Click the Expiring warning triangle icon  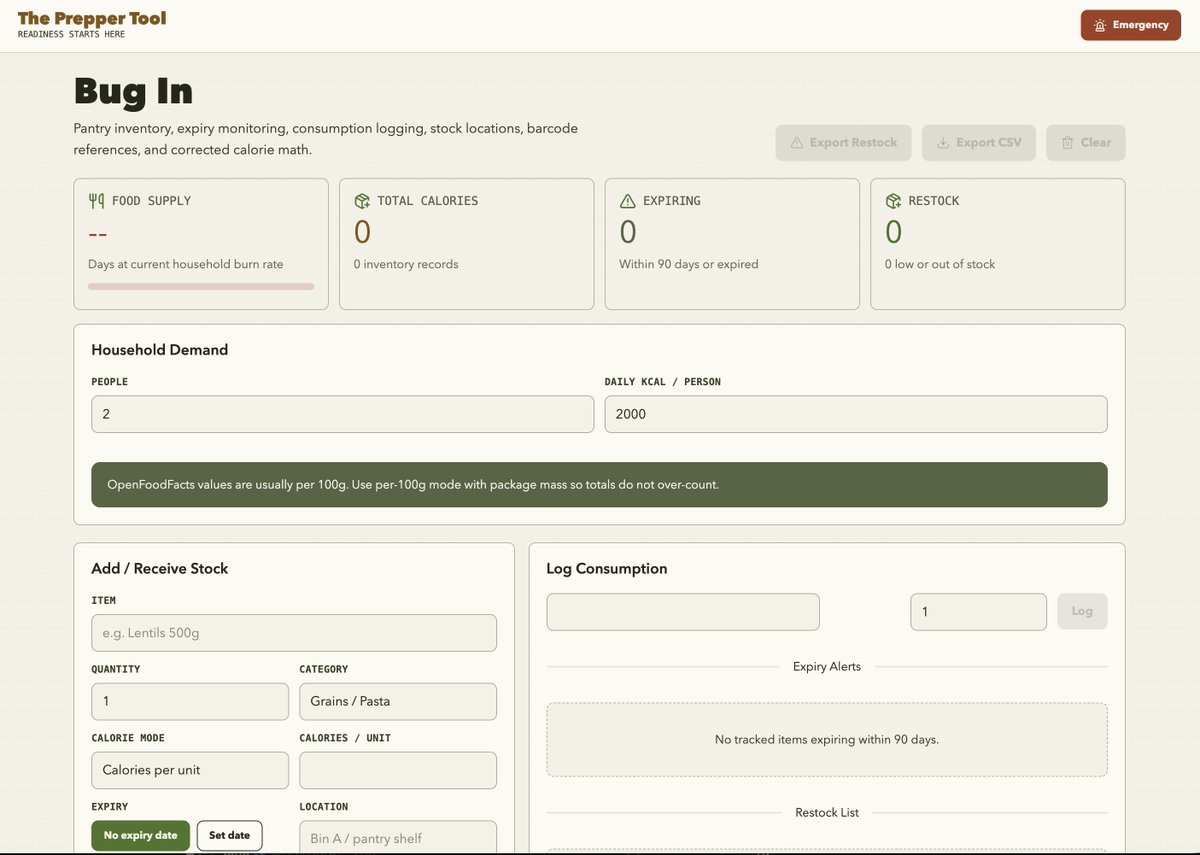click(x=628, y=201)
